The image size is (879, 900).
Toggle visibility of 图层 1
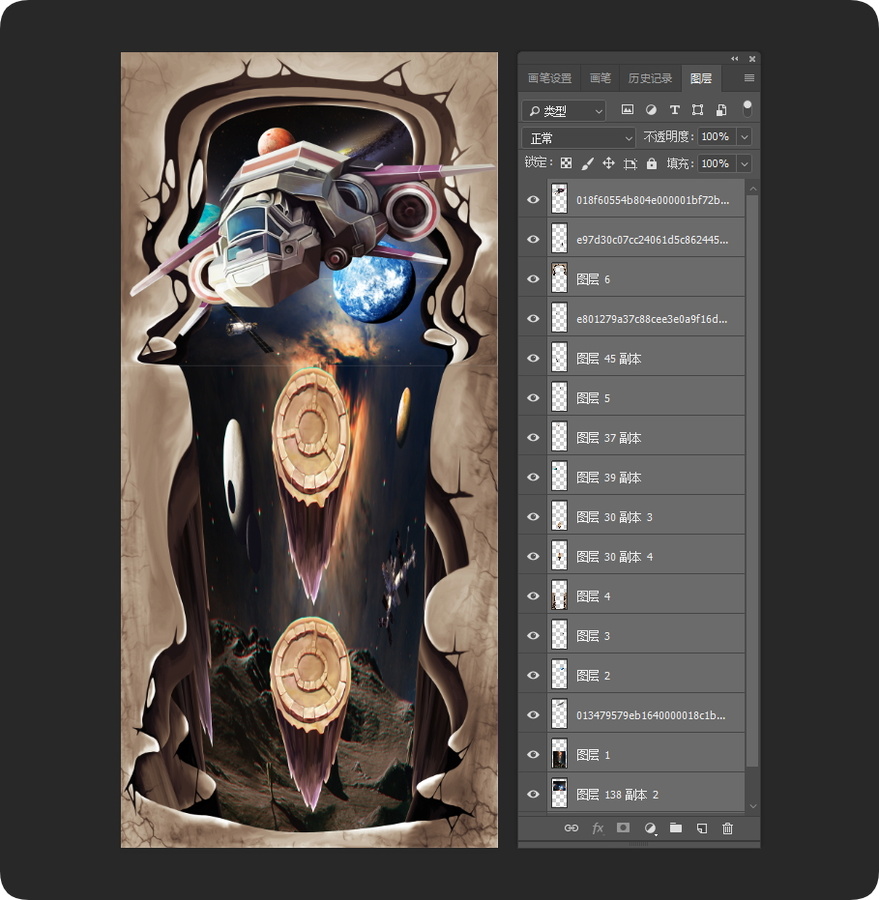(533, 754)
